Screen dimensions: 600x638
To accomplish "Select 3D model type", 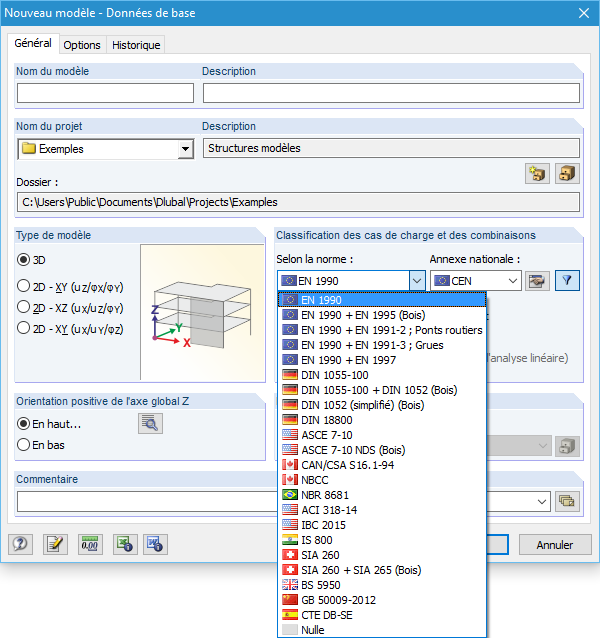I will pos(24,260).
